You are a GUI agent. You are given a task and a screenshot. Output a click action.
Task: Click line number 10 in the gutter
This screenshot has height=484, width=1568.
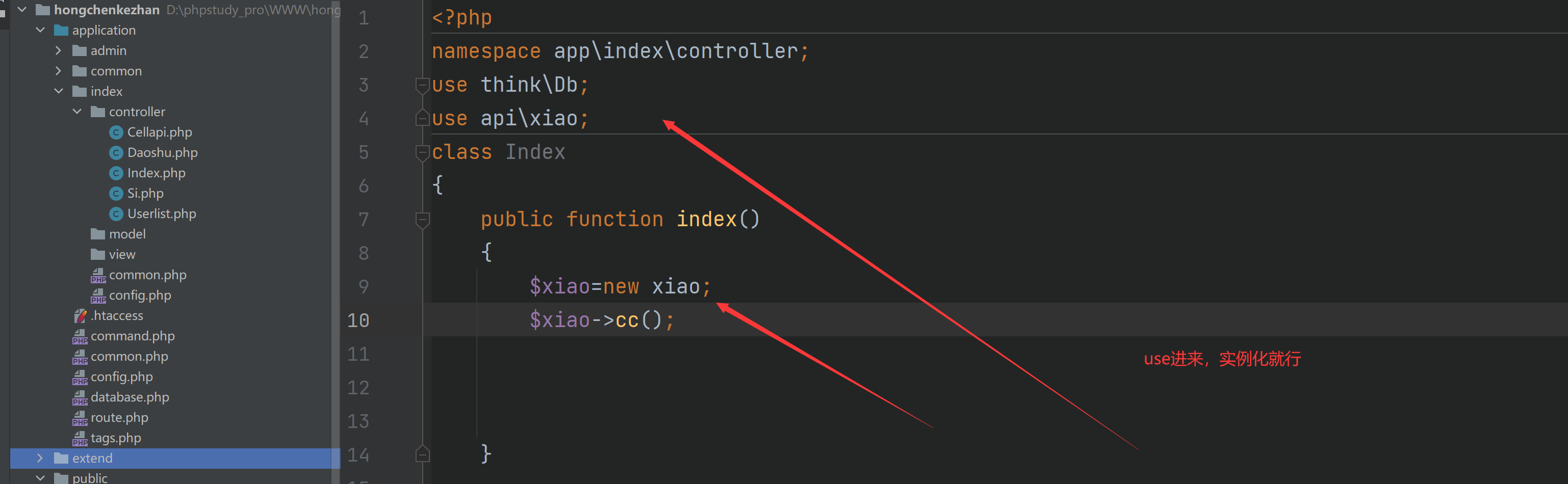[358, 320]
